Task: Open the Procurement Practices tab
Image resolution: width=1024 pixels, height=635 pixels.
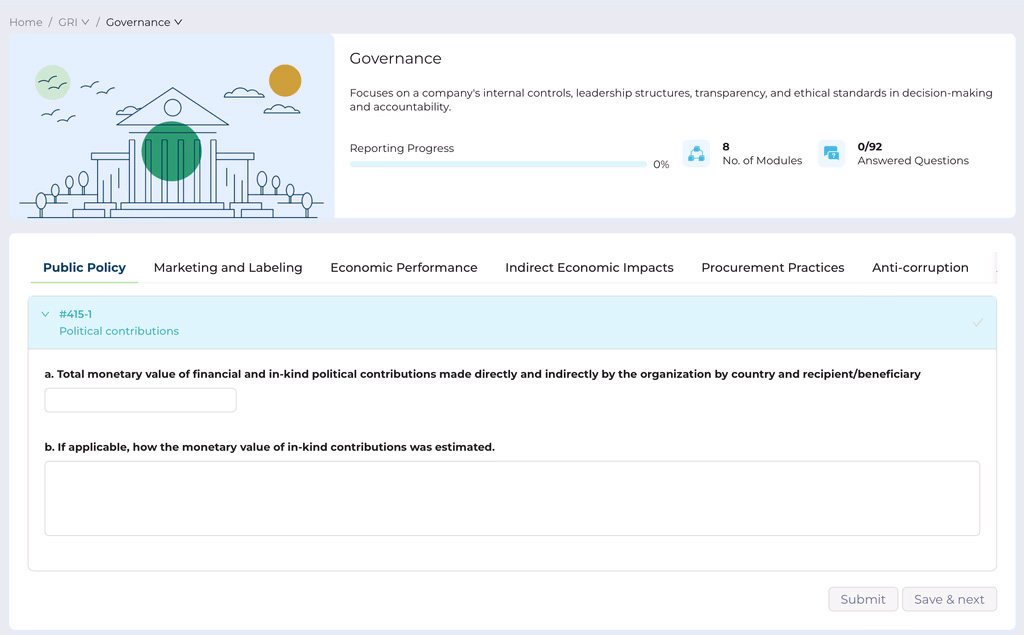Action: click(772, 268)
